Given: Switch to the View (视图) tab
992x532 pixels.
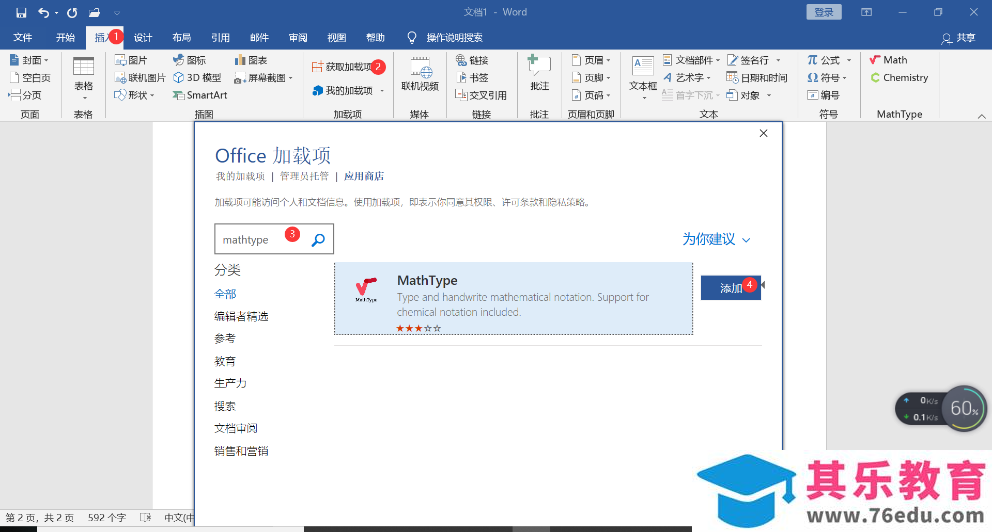Looking at the screenshot, I should pos(337,37).
